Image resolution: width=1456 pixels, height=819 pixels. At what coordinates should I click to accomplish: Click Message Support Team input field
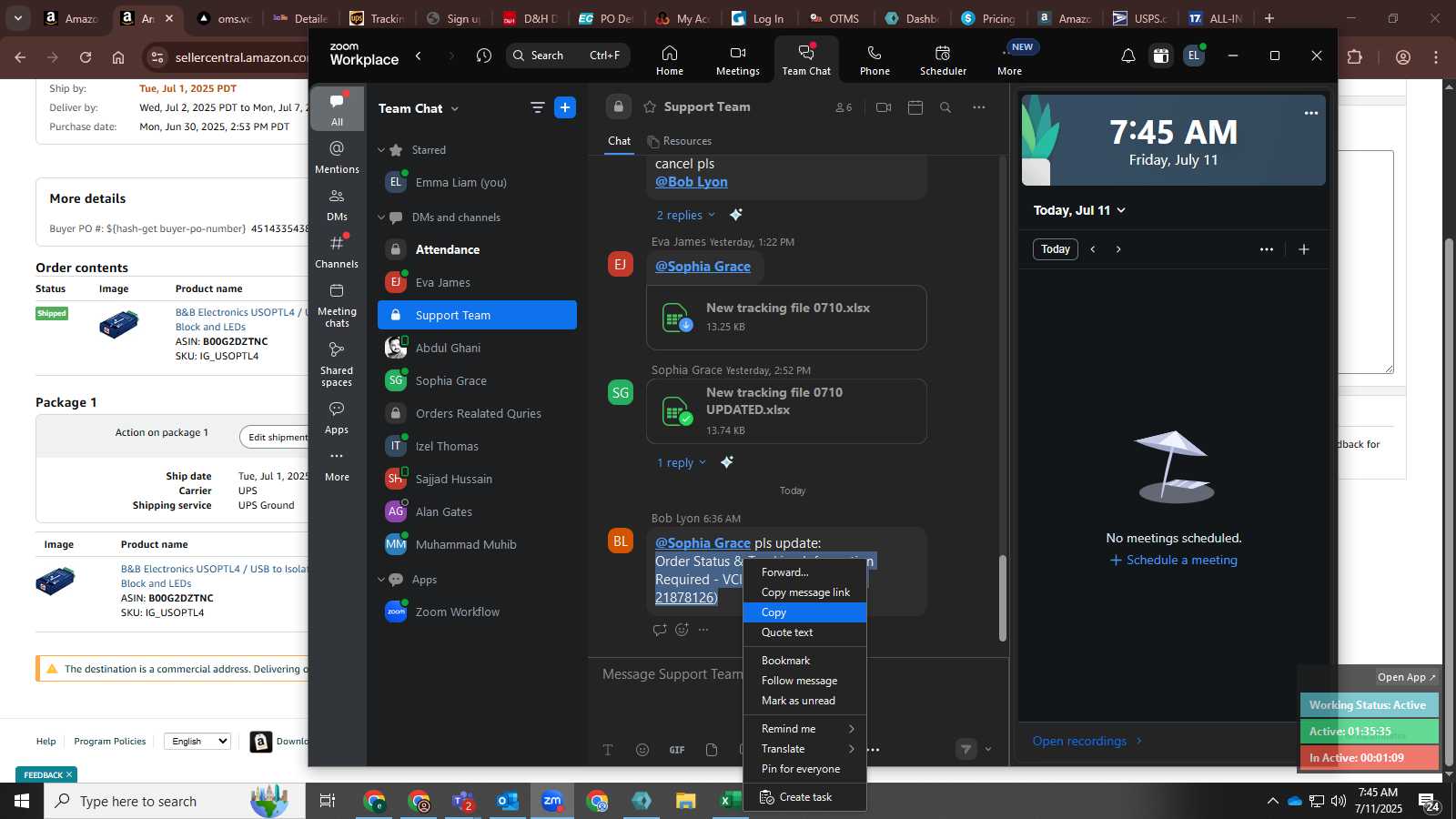[673, 674]
